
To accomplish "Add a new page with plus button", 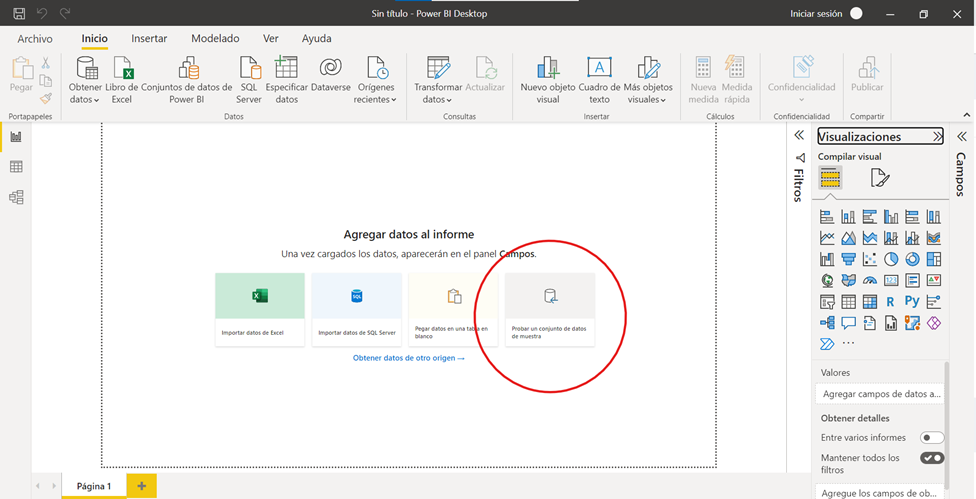I will coord(141,486).
